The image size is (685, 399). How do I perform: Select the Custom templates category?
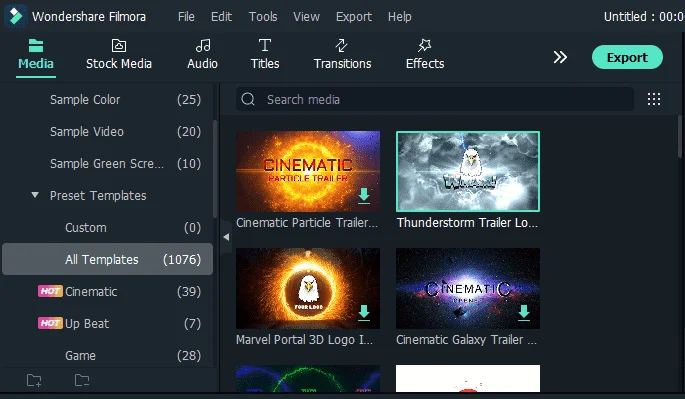[107, 227]
